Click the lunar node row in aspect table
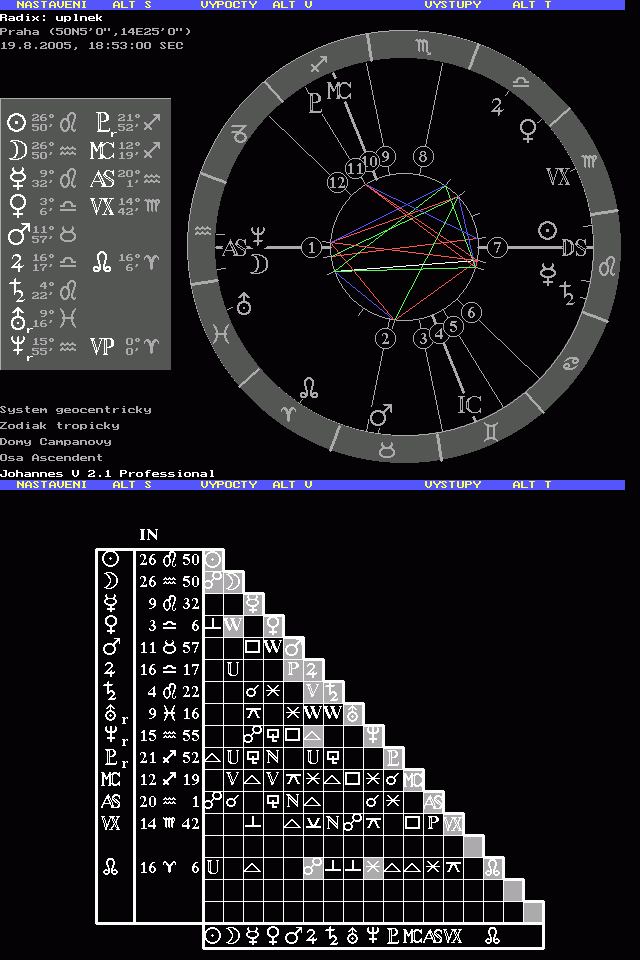The image size is (640, 960). [110, 868]
